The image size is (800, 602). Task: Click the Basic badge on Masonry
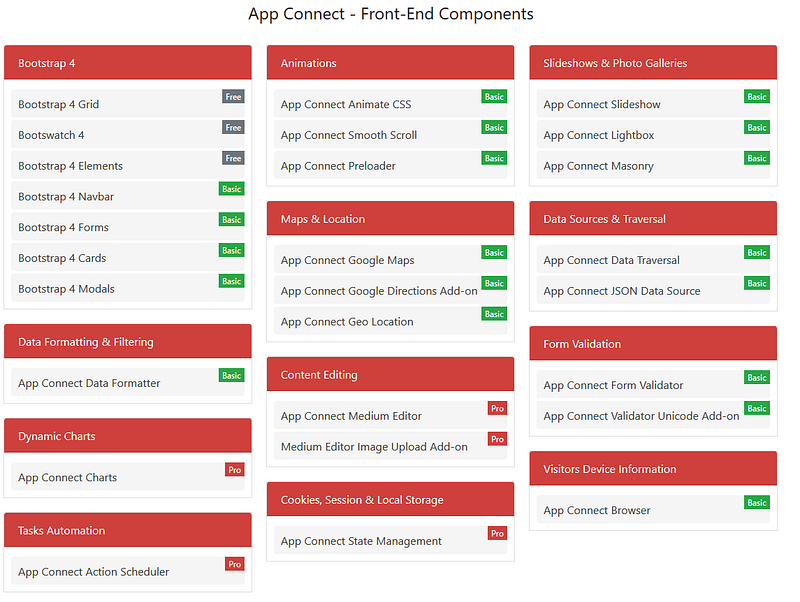pyautogui.click(x=757, y=158)
